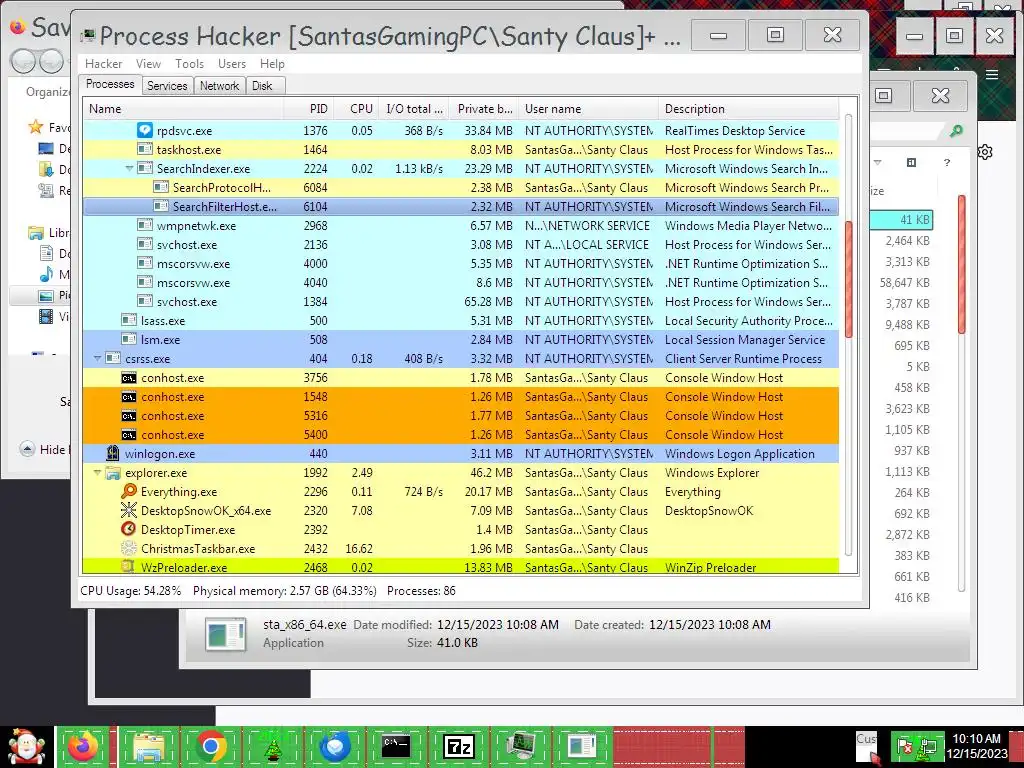Open the command prompt taskbar icon
The height and width of the screenshot is (768, 1024).
[396, 746]
